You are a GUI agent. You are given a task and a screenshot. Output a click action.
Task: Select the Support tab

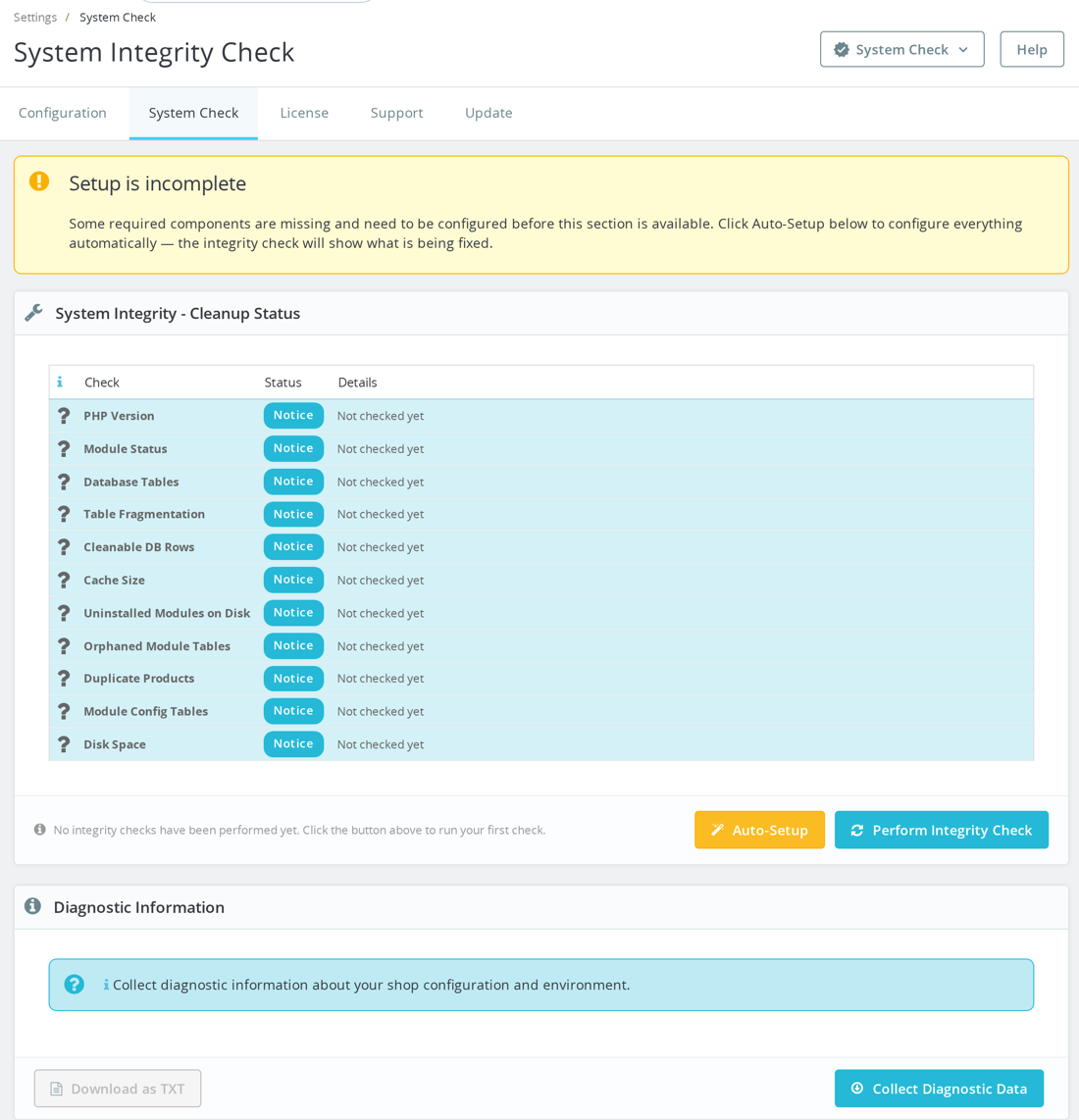[396, 113]
